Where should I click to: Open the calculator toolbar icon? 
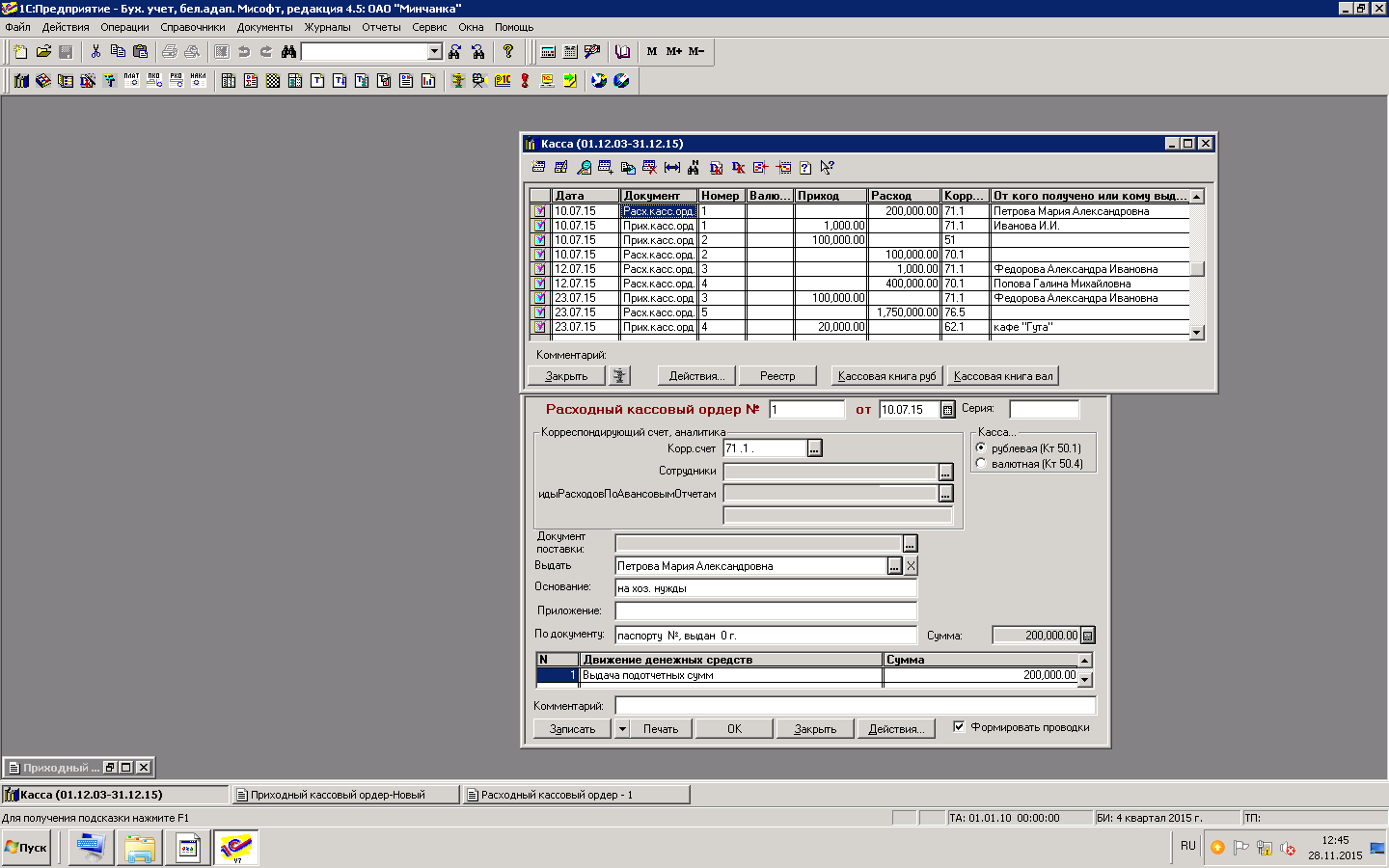pos(548,51)
